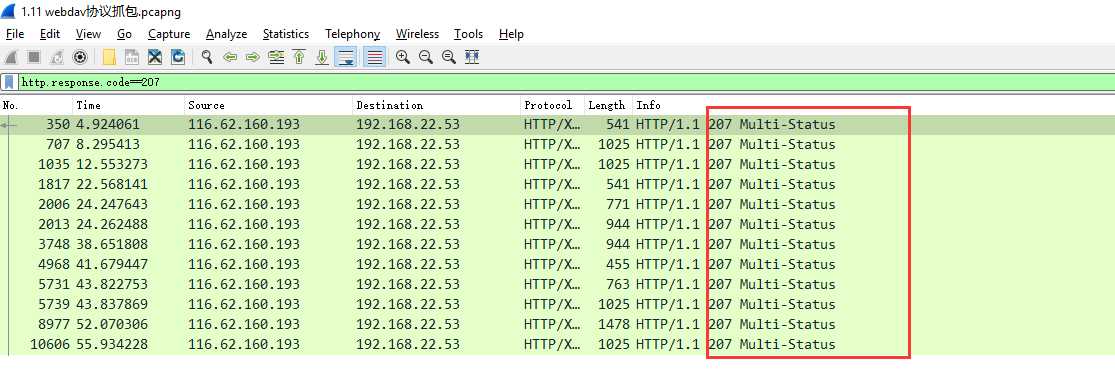Open the File menu
Screen dimensions: 1115x384
pyautogui.click(x=15, y=34)
